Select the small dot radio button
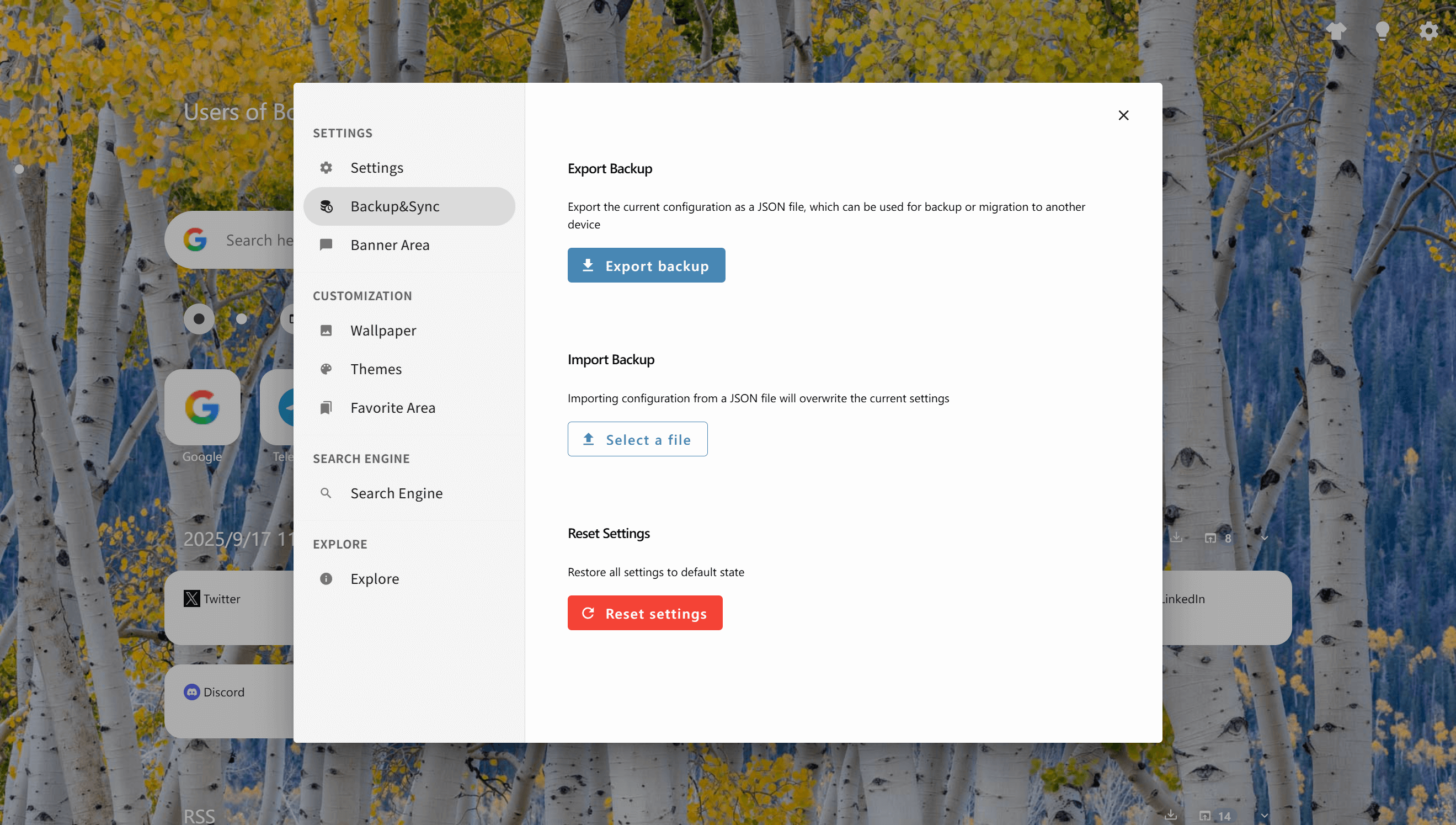 [241, 318]
